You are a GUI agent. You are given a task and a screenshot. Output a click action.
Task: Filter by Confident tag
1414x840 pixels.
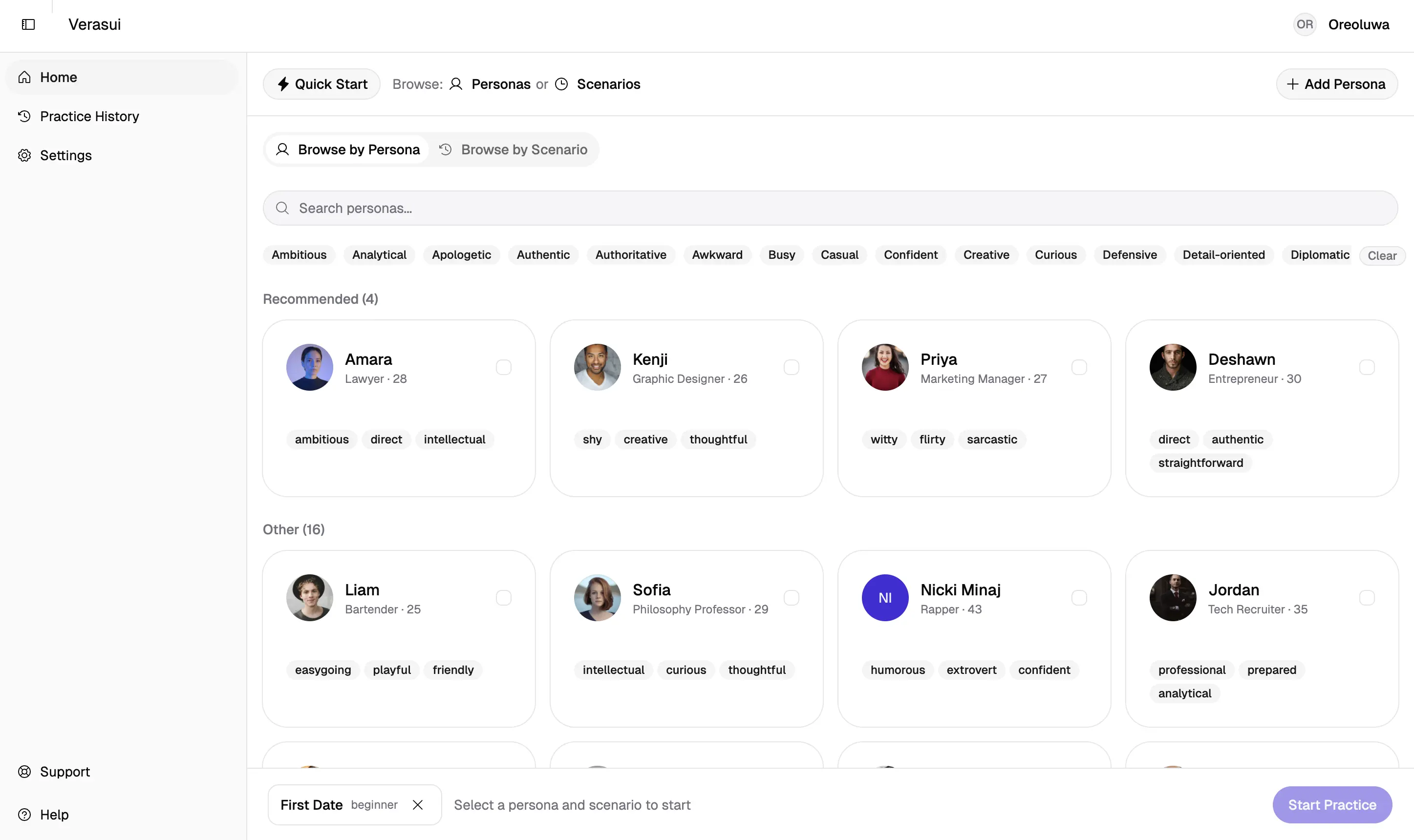click(x=911, y=255)
